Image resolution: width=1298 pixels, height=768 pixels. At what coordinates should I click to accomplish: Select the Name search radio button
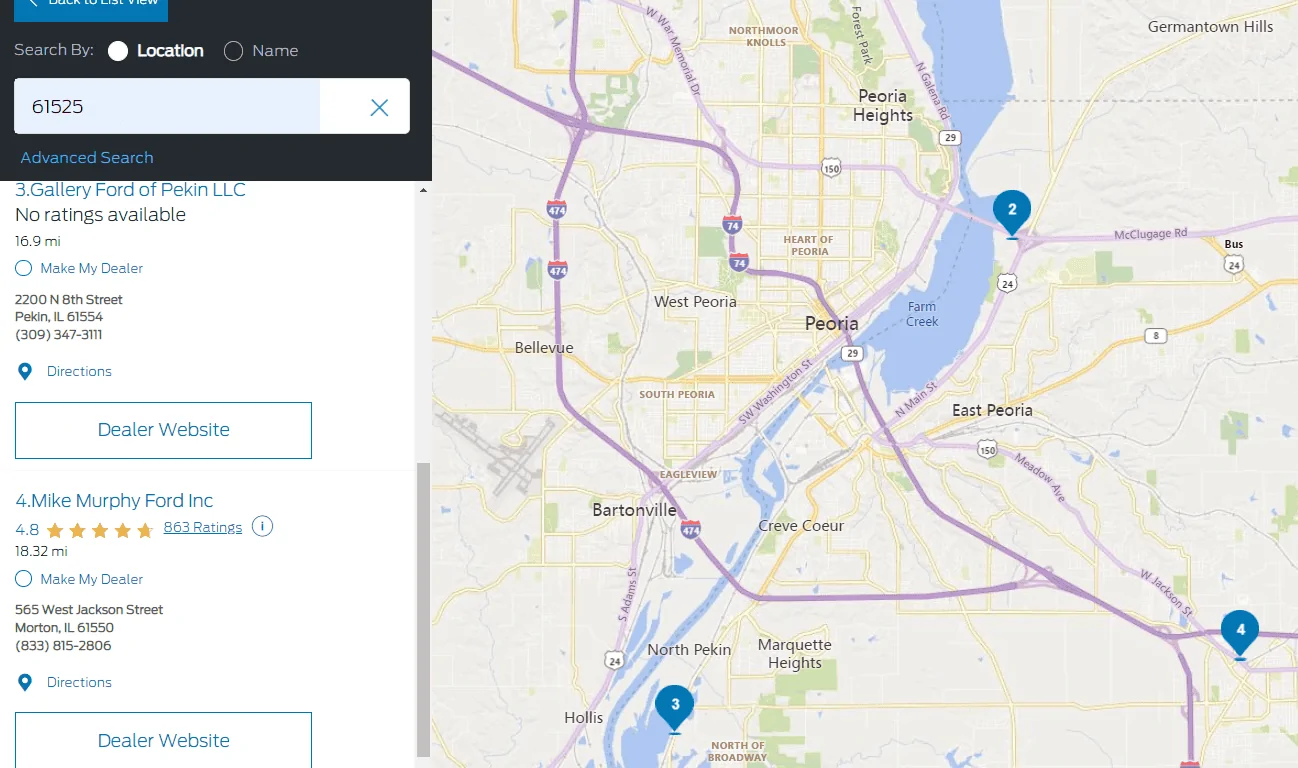tap(233, 51)
